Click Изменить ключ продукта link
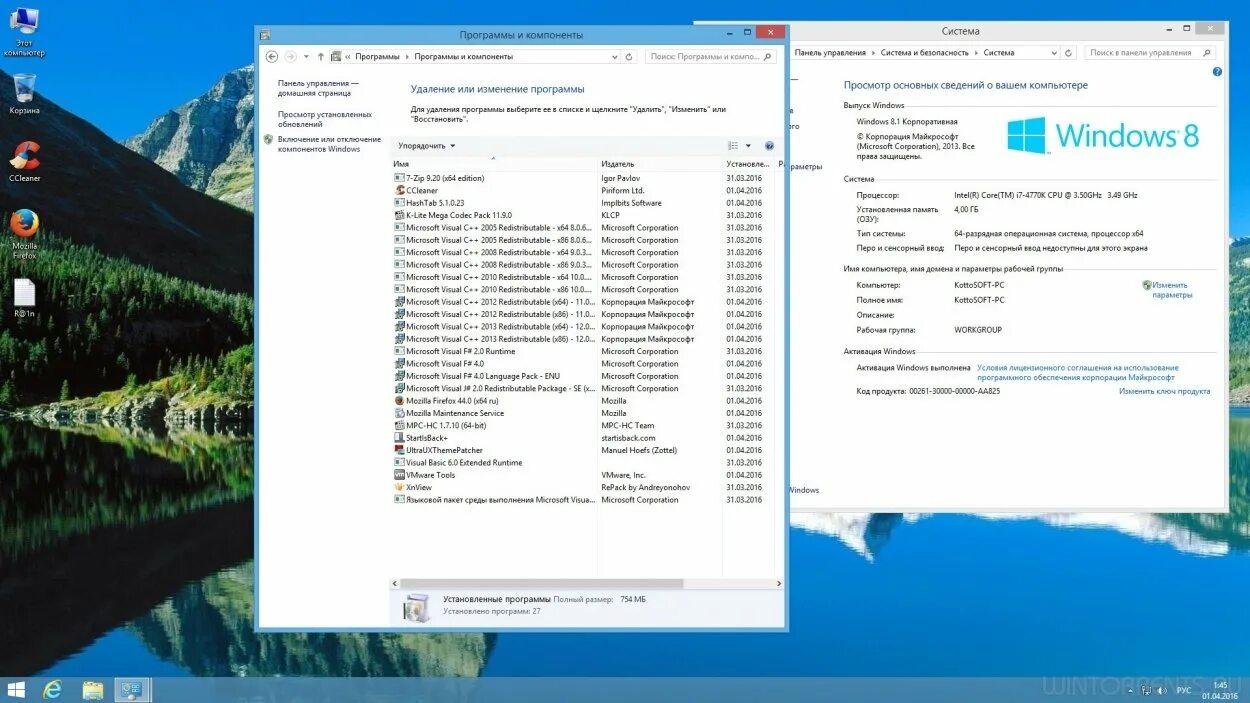The image size is (1250, 703). click(x=1164, y=391)
